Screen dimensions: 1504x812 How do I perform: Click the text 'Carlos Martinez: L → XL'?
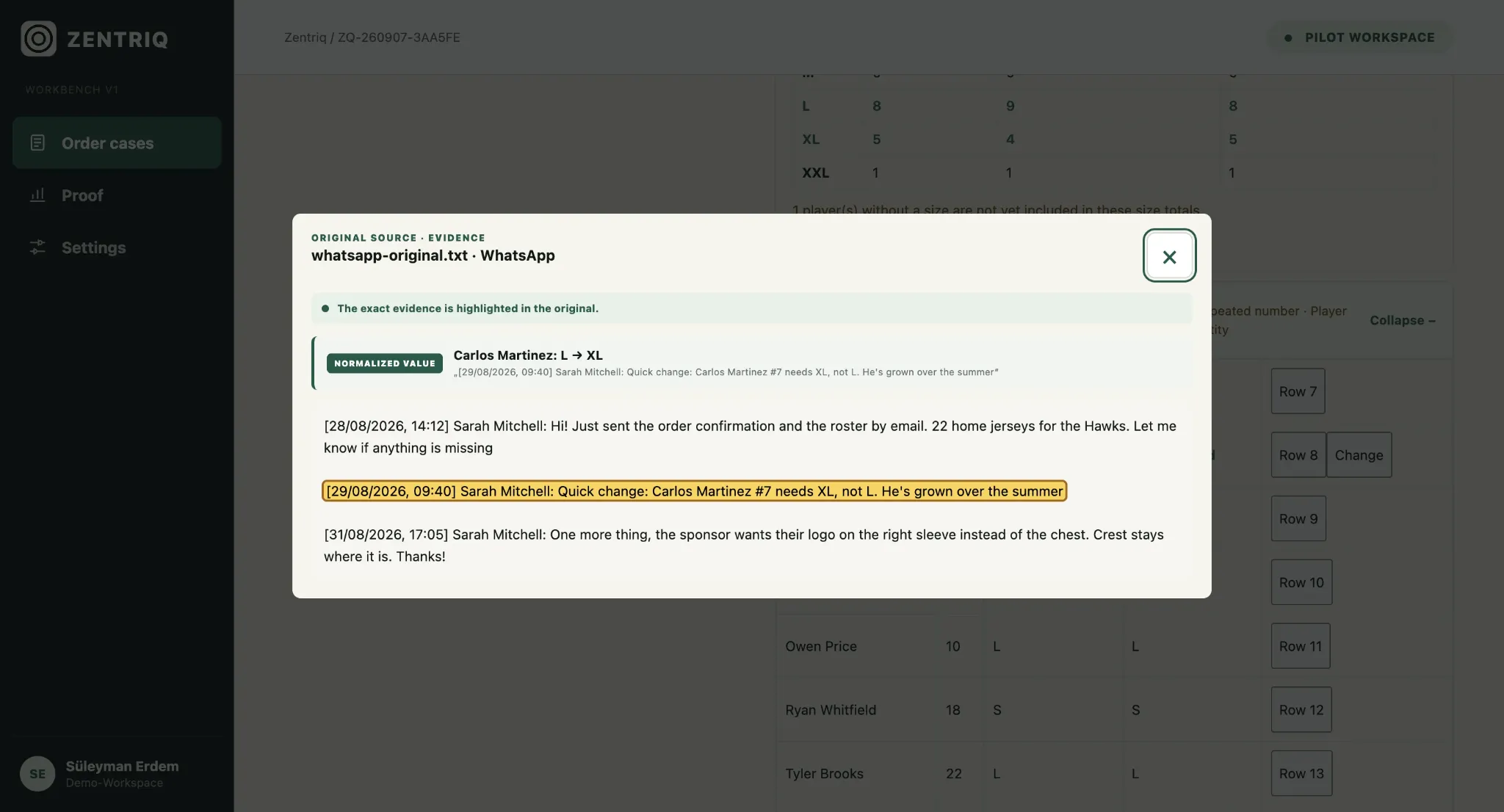click(x=528, y=355)
